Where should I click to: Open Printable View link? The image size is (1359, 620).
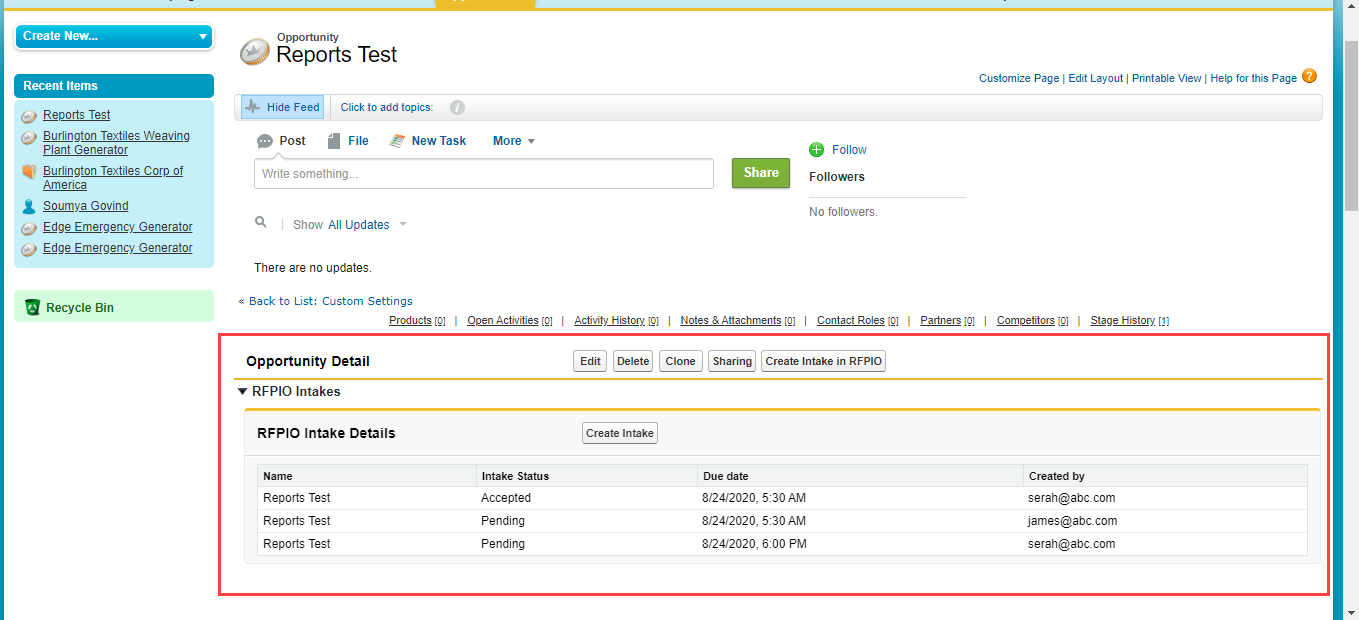click(x=1167, y=78)
